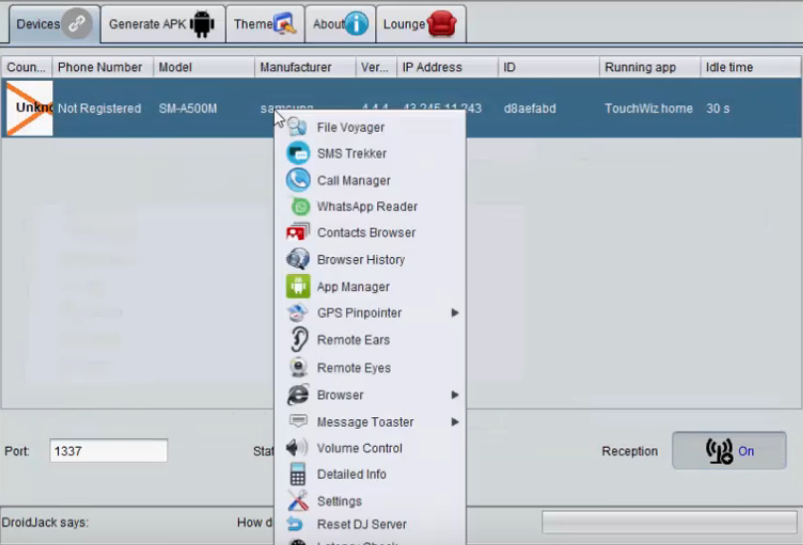Sort by IP Address column header
The width and height of the screenshot is (803, 545).
click(447, 67)
